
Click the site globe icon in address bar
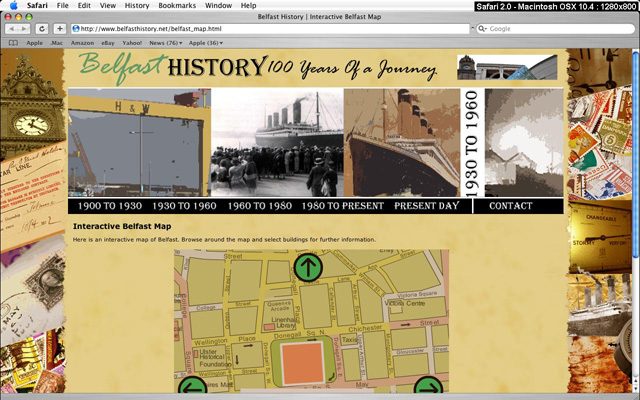(x=76, y=29)
